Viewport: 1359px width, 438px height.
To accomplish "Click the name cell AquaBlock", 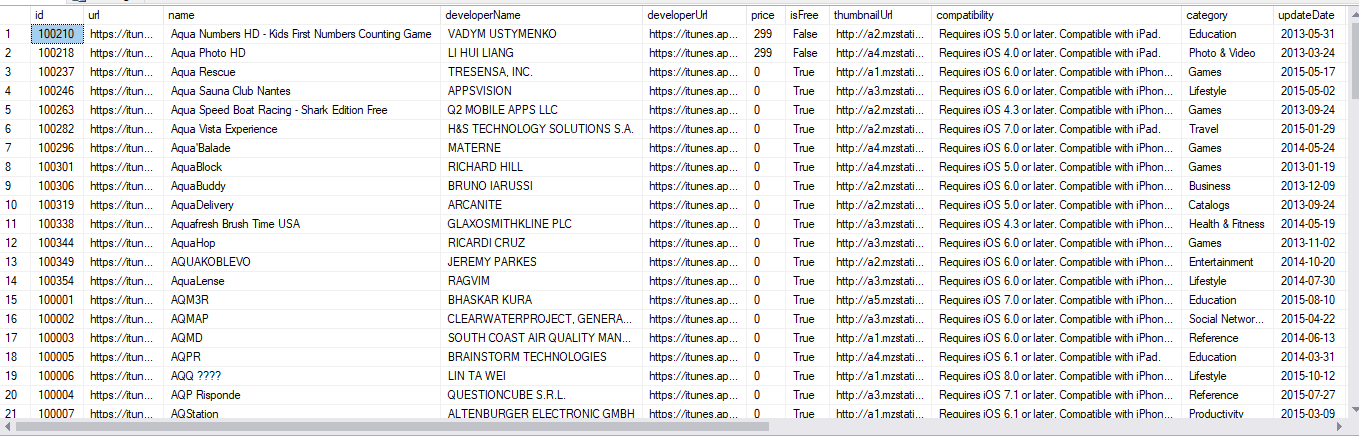I will [x=303, y=167].
